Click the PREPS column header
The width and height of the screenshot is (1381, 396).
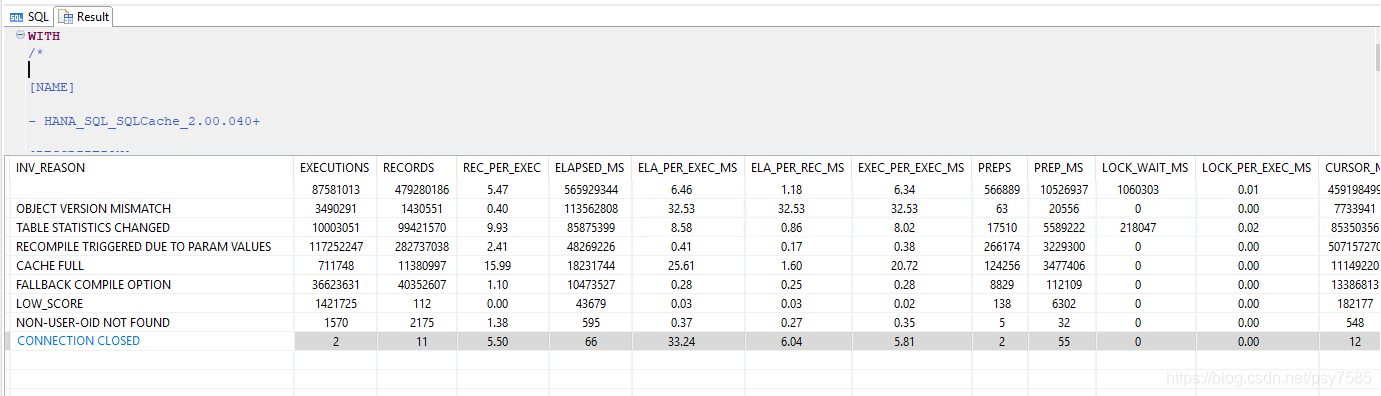995,167
